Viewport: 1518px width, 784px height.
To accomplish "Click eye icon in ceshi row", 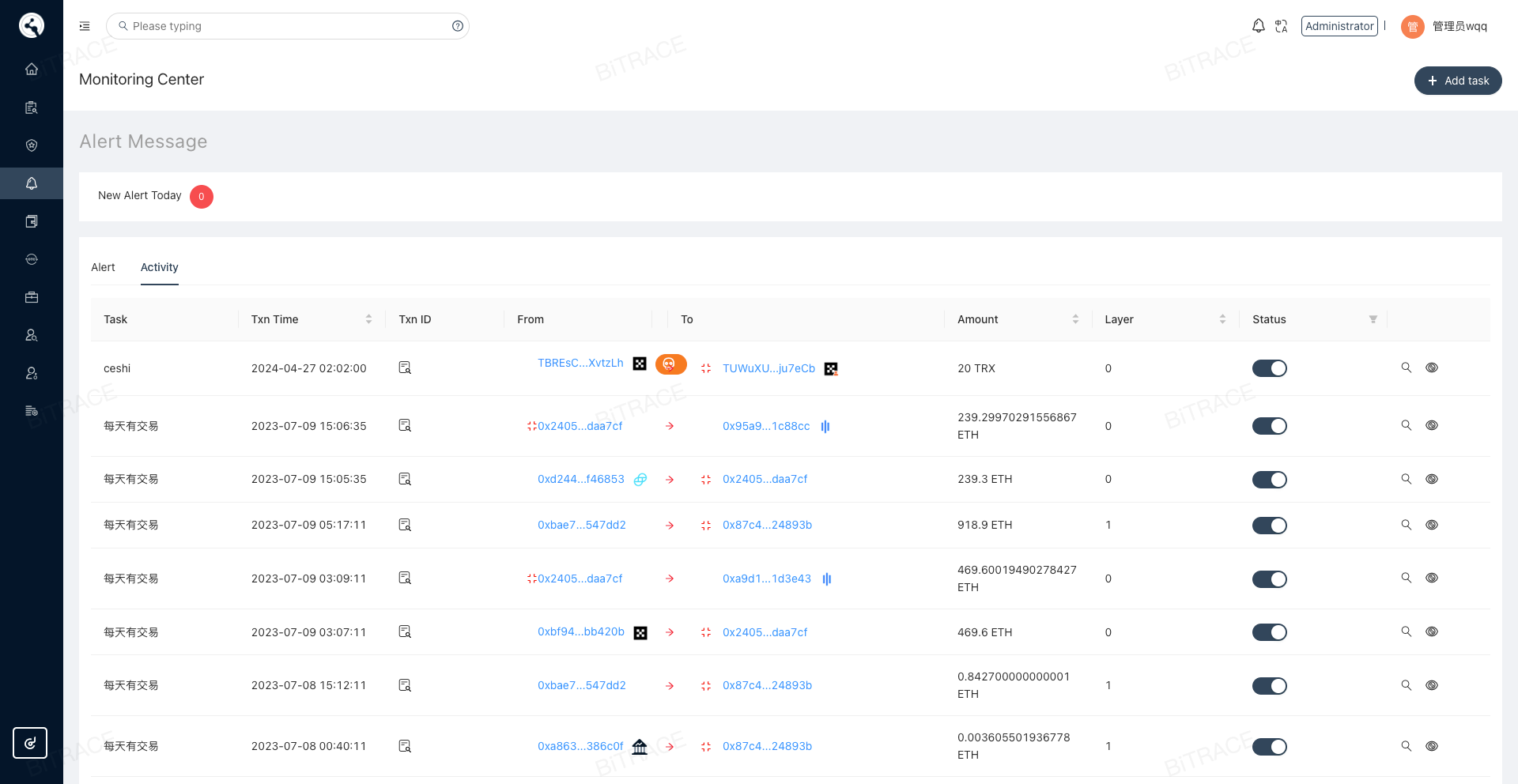I will coord(1432,367).
